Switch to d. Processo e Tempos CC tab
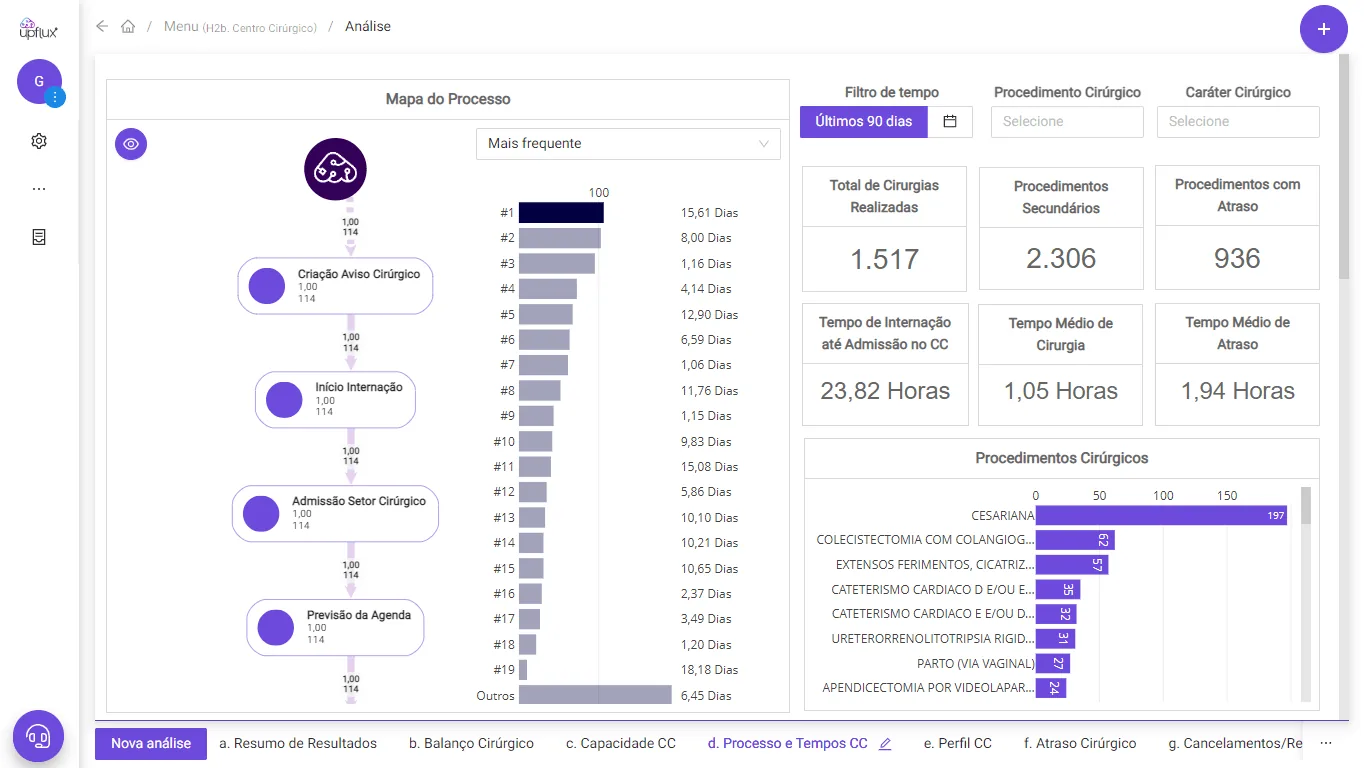 [x=788, y=744]
